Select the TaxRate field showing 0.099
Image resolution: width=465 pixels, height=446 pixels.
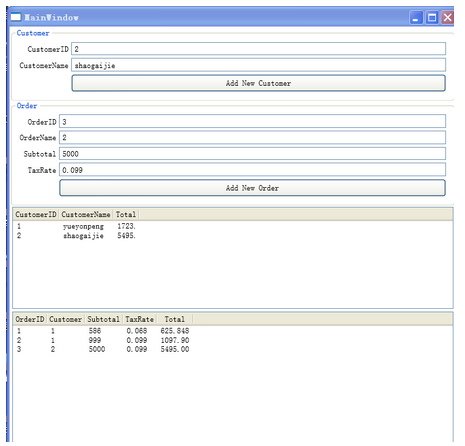point(252,170)
